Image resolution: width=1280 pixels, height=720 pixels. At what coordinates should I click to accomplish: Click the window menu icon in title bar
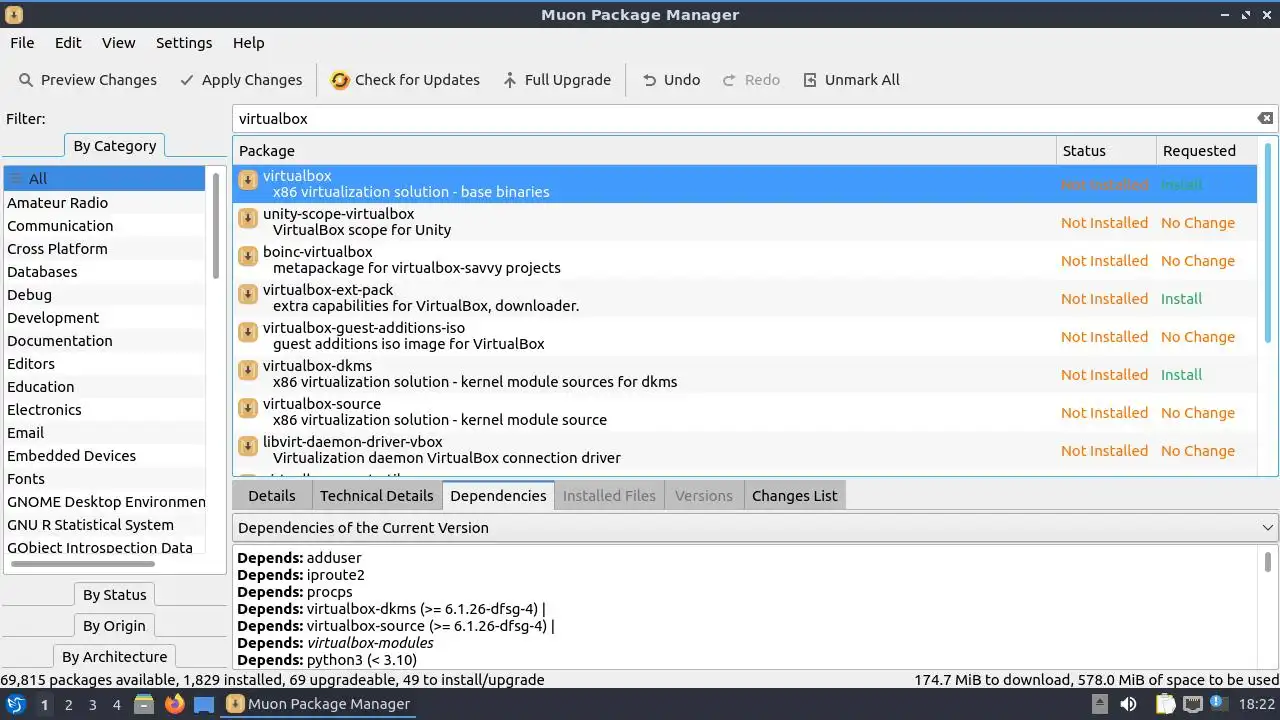pos(14,14)
